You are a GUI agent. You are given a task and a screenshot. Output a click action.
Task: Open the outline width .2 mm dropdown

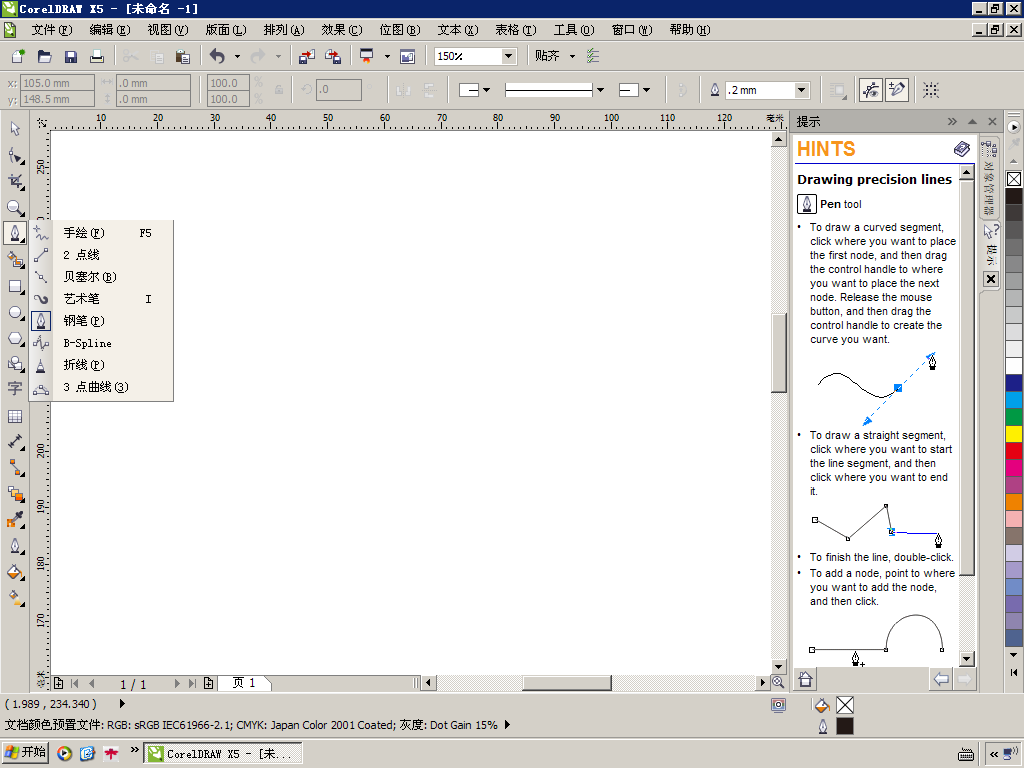802,89
